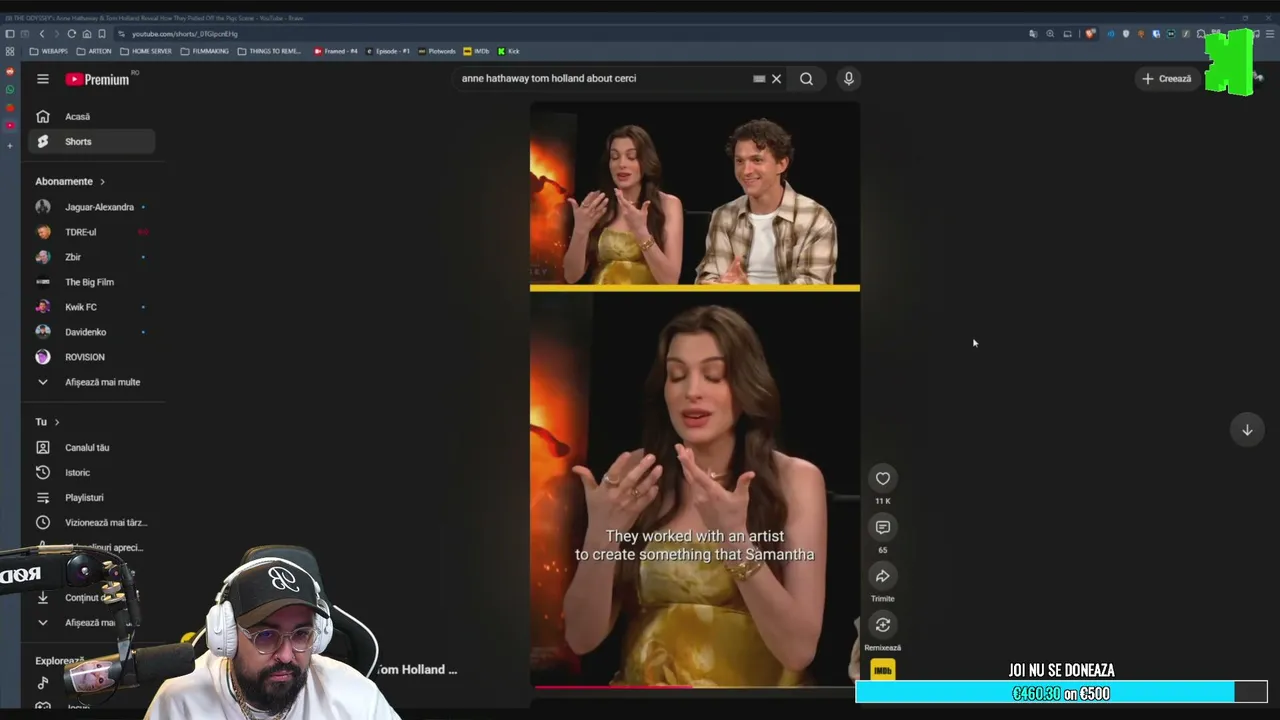Open the apps grid icon in bookmarks bar

coord(10,51)
